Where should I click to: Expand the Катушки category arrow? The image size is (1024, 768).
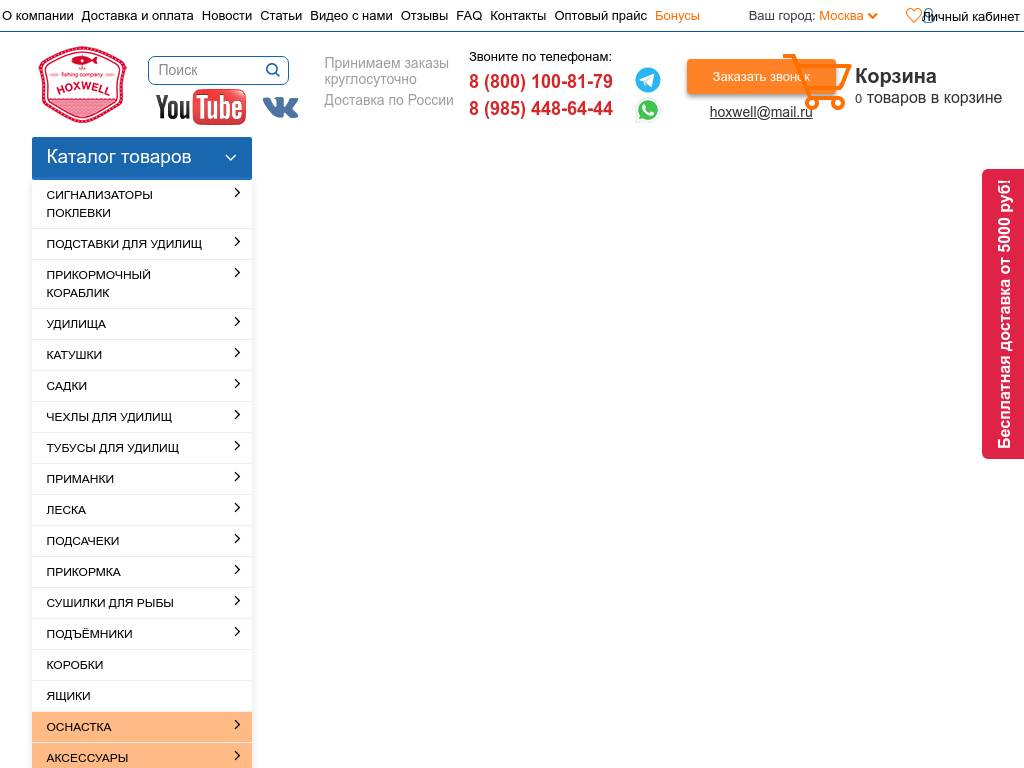click(237, 353)
